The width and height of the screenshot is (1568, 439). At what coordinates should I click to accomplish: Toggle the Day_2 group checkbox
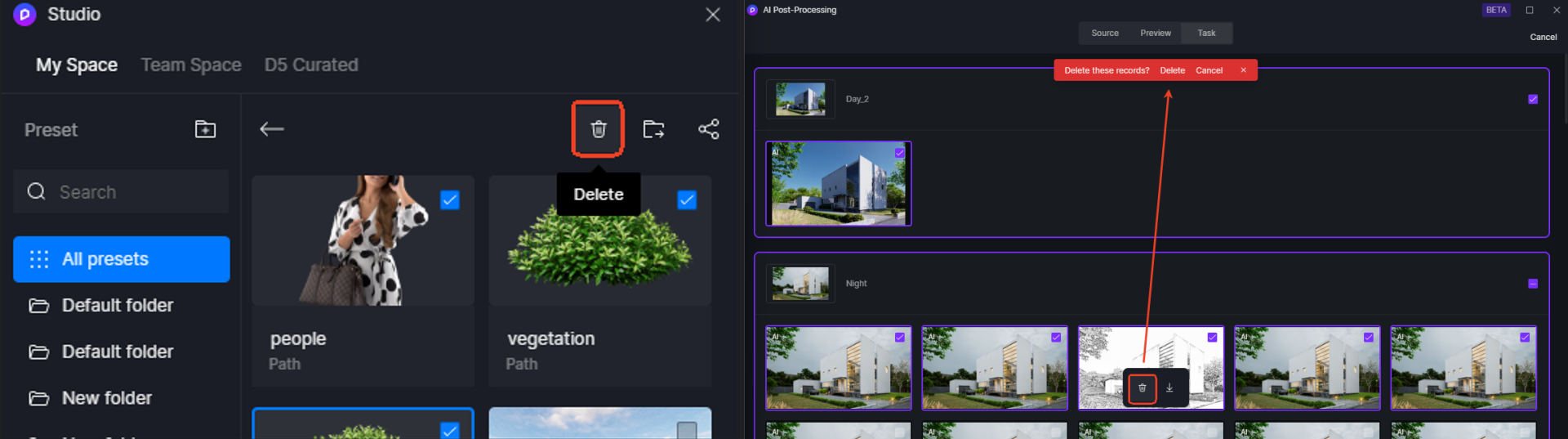coord(1533,99)
